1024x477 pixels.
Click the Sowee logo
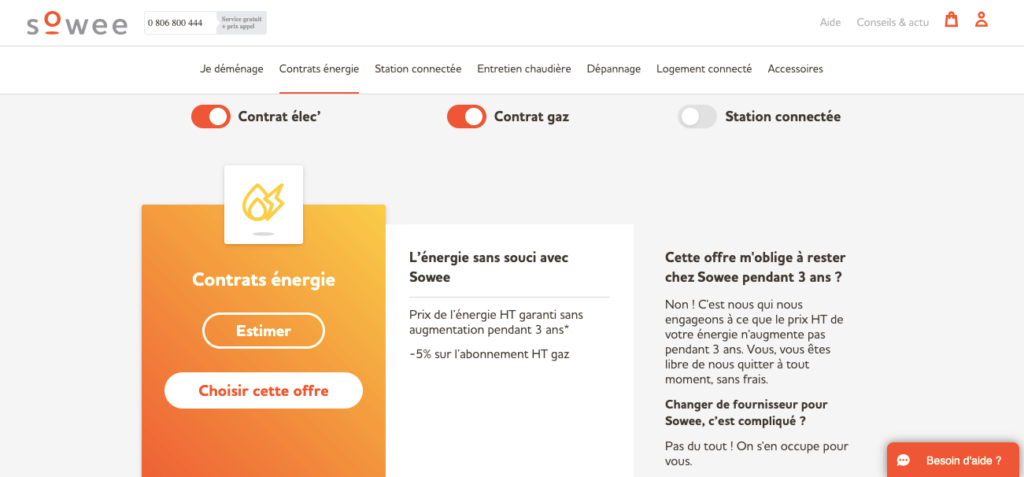click(x=76, y=23)
